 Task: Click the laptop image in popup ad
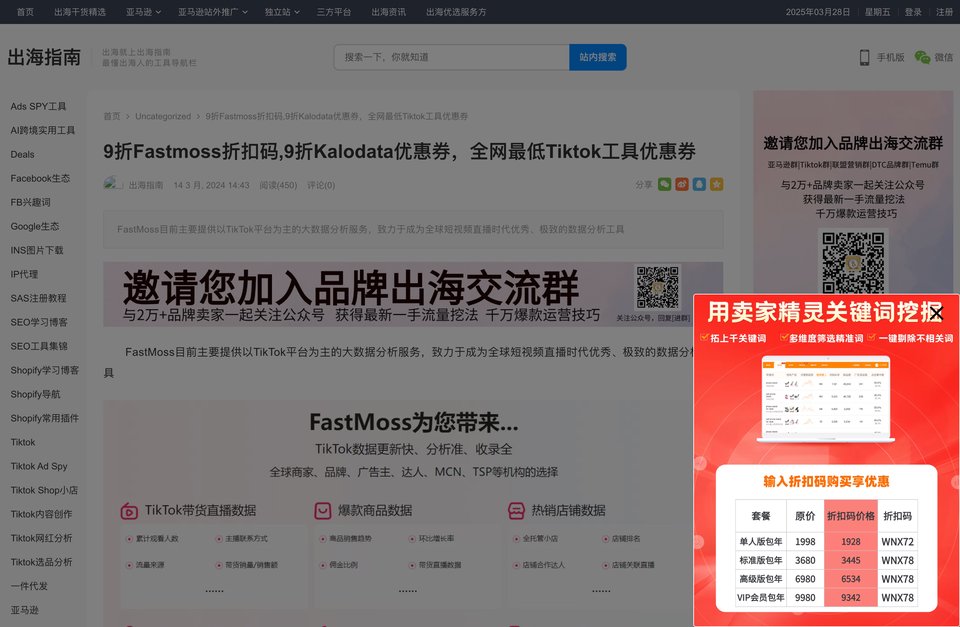coord(825,399)
